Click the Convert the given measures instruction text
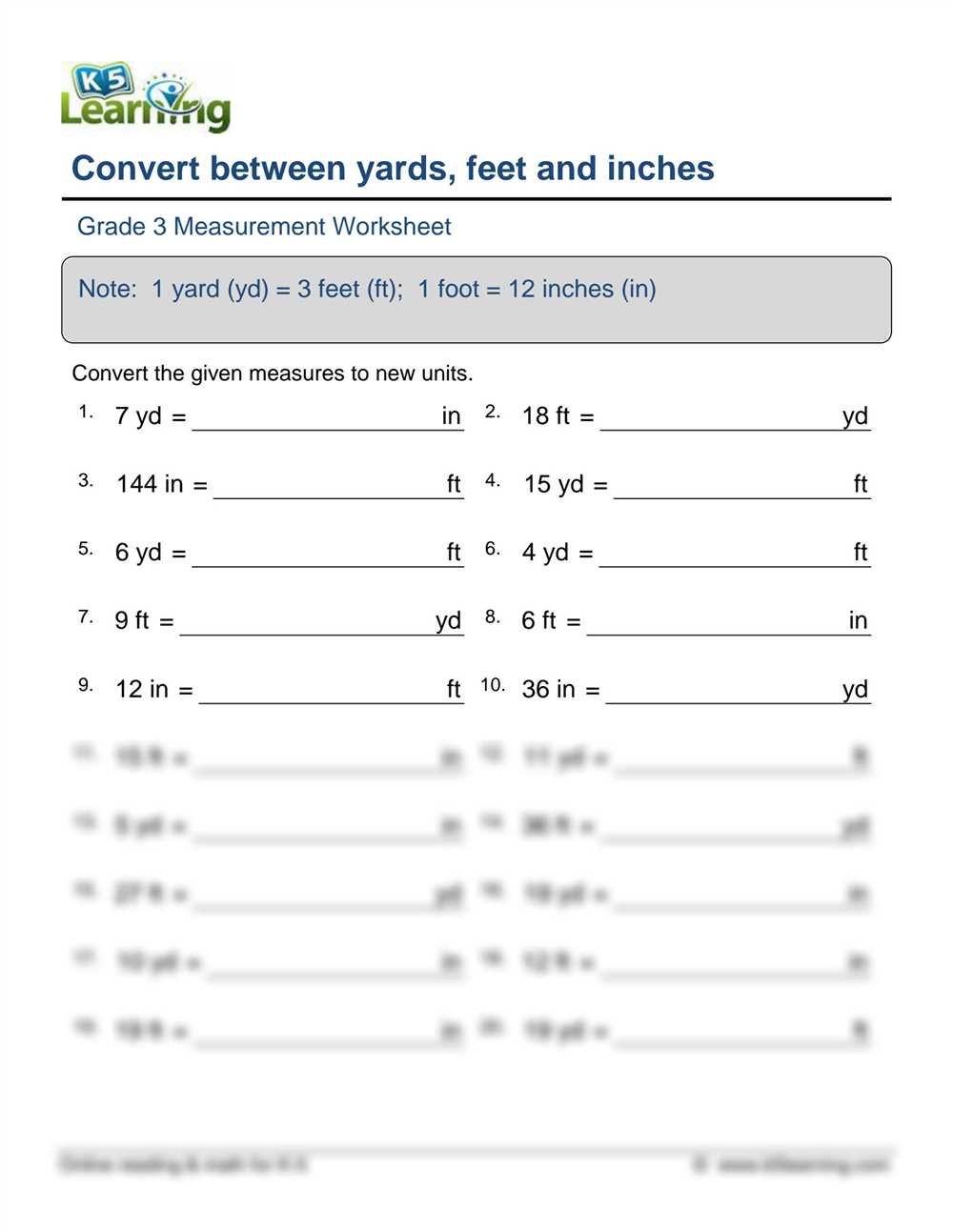Viewport: 953px width, 1232px height. point(273,374)
